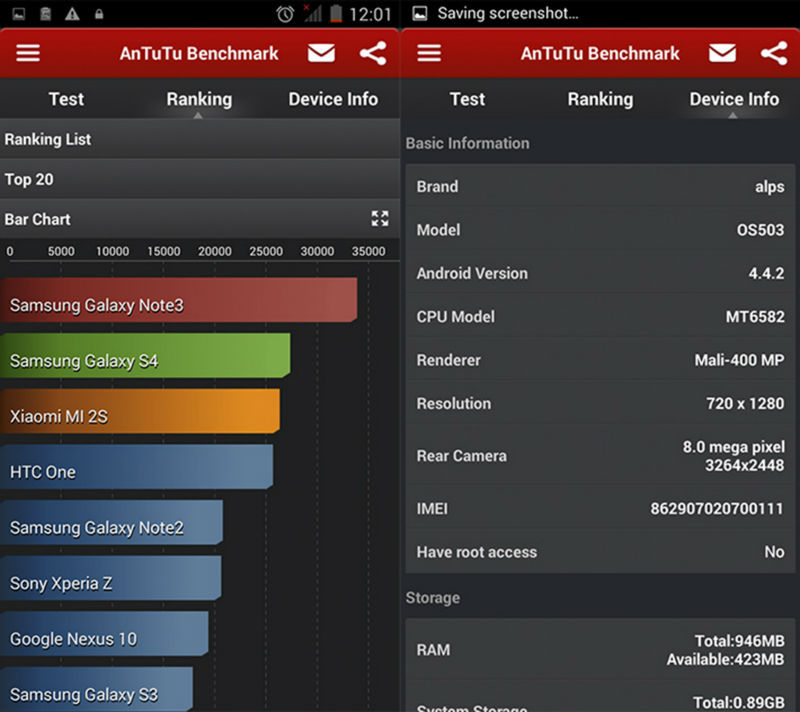Tap the Storage section heading
The image size is (800, 712).
433,597
